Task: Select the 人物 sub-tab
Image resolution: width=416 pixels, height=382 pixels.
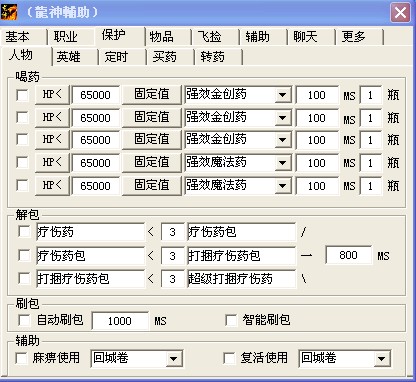Action: tap(27, 55)
